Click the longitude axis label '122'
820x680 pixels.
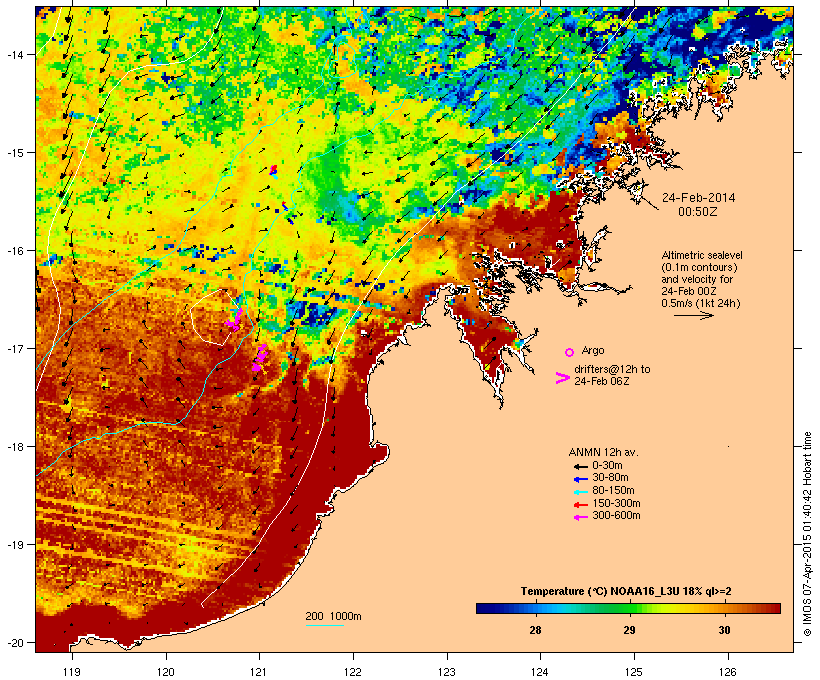pyautogui.click(x=353, y=672)
